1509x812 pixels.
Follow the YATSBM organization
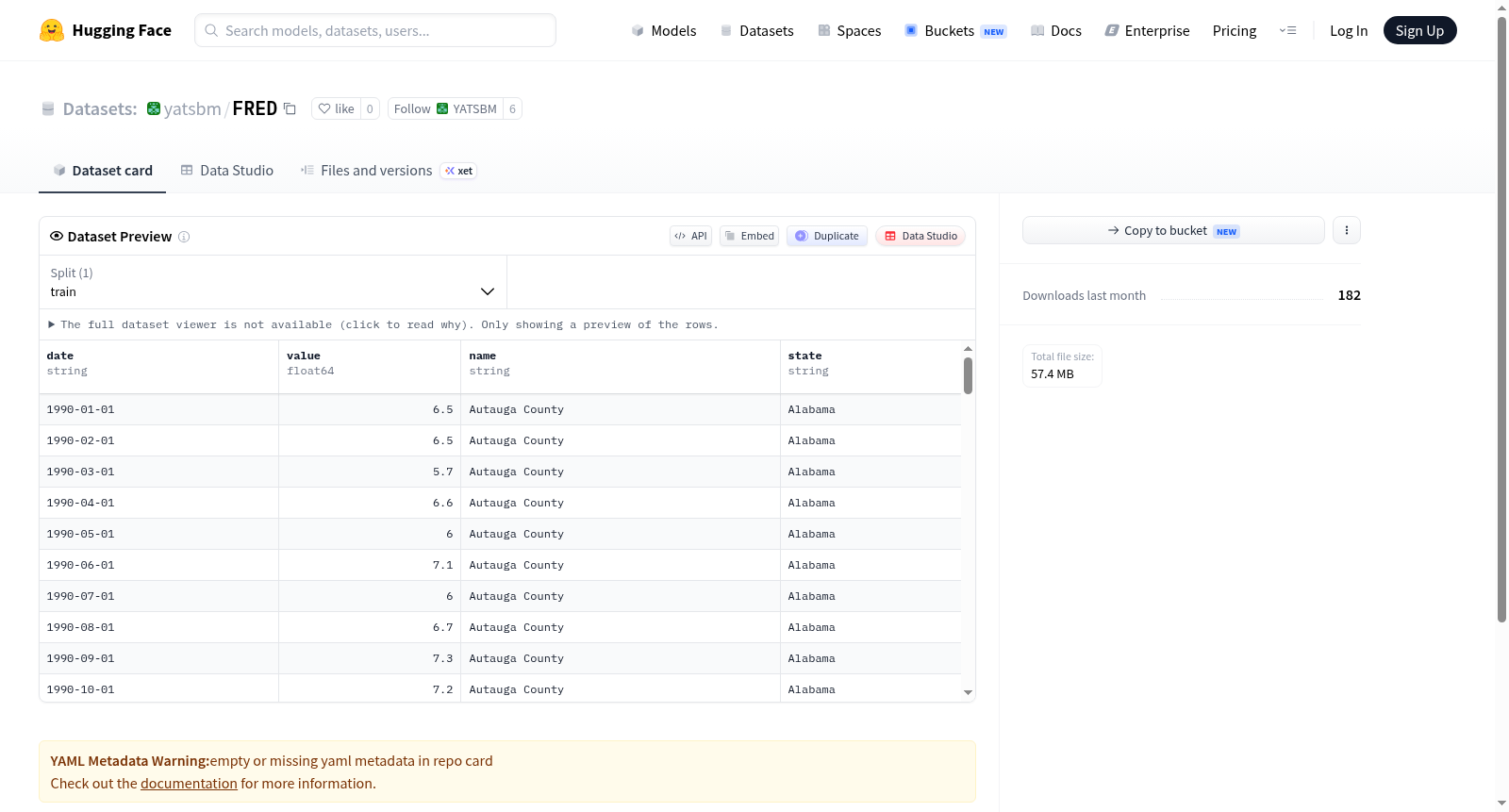(445, 108)
